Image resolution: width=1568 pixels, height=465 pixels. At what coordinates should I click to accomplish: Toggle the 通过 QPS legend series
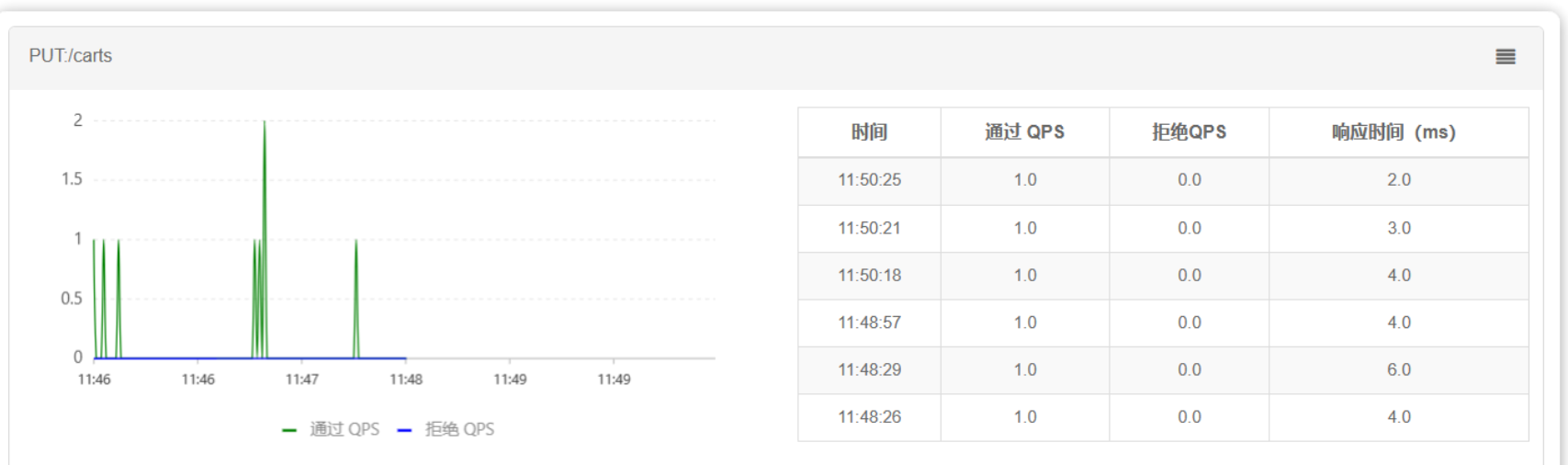344,429
